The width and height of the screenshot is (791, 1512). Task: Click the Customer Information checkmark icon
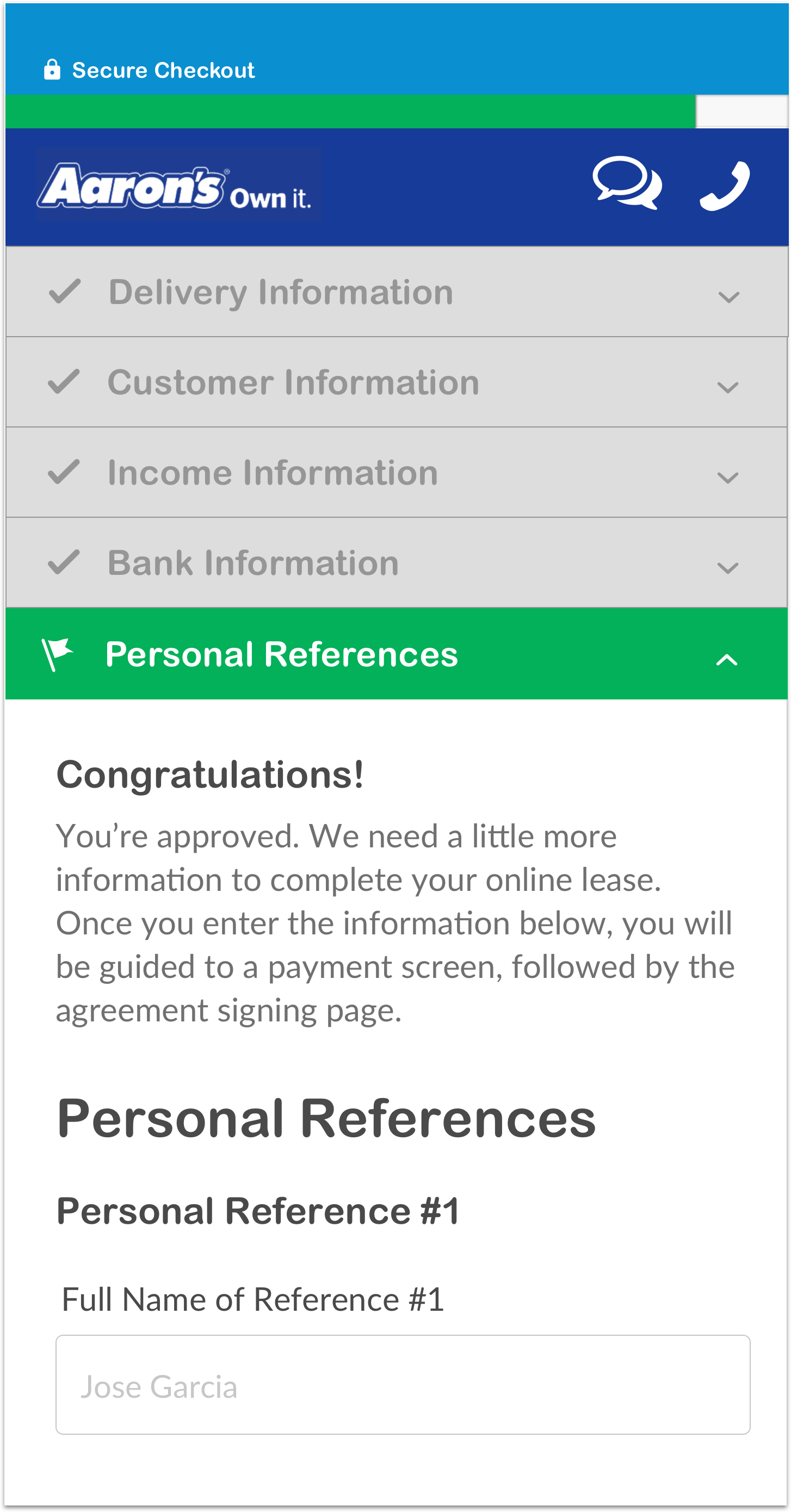(x=64, y=382)
